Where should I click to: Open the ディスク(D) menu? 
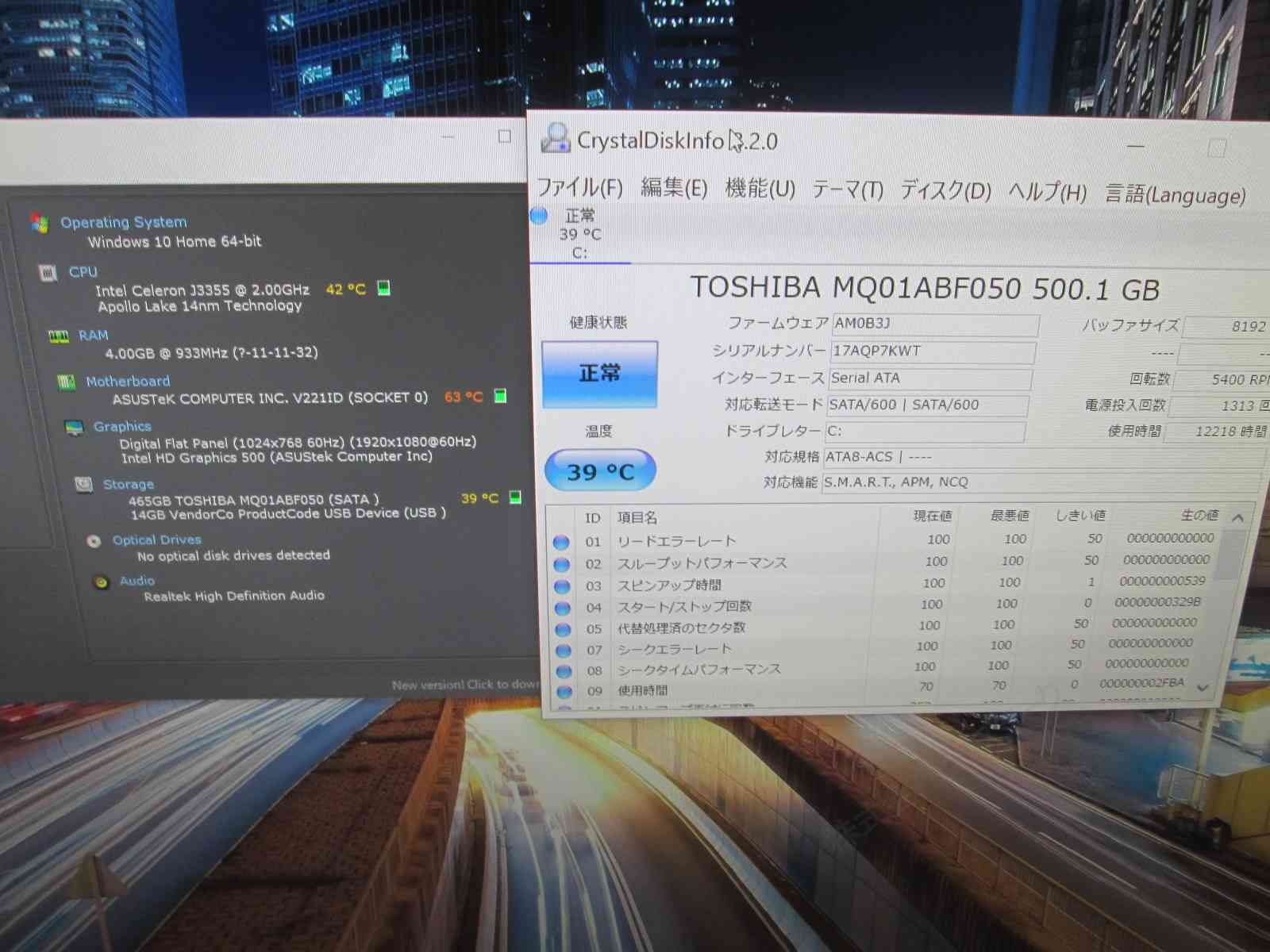pyautogui.click(x=945, y=190)
